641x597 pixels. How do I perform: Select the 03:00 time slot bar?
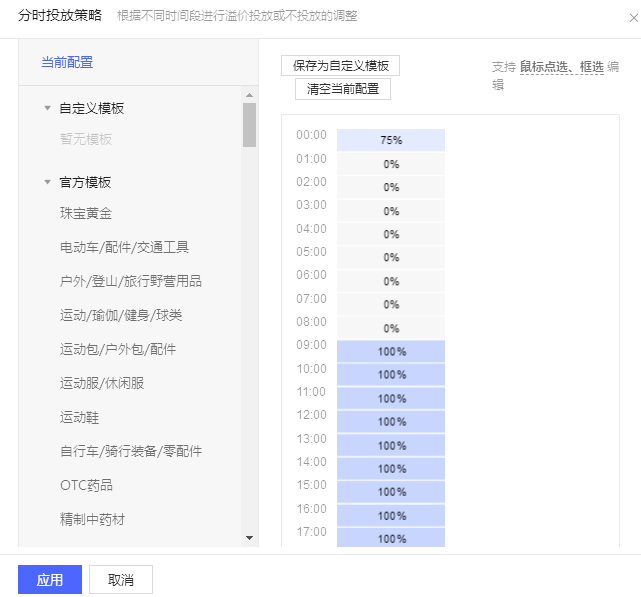pyautogui.click(x=391, y=211)
